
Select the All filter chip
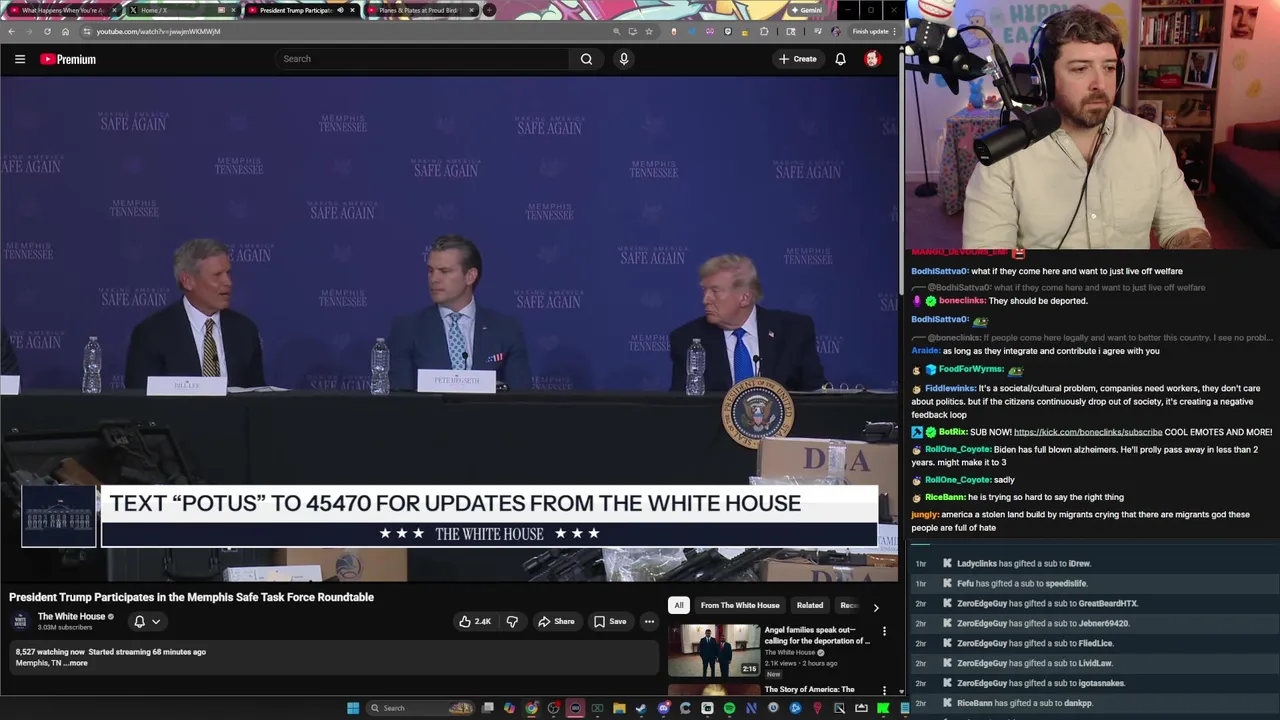point(678,605)
